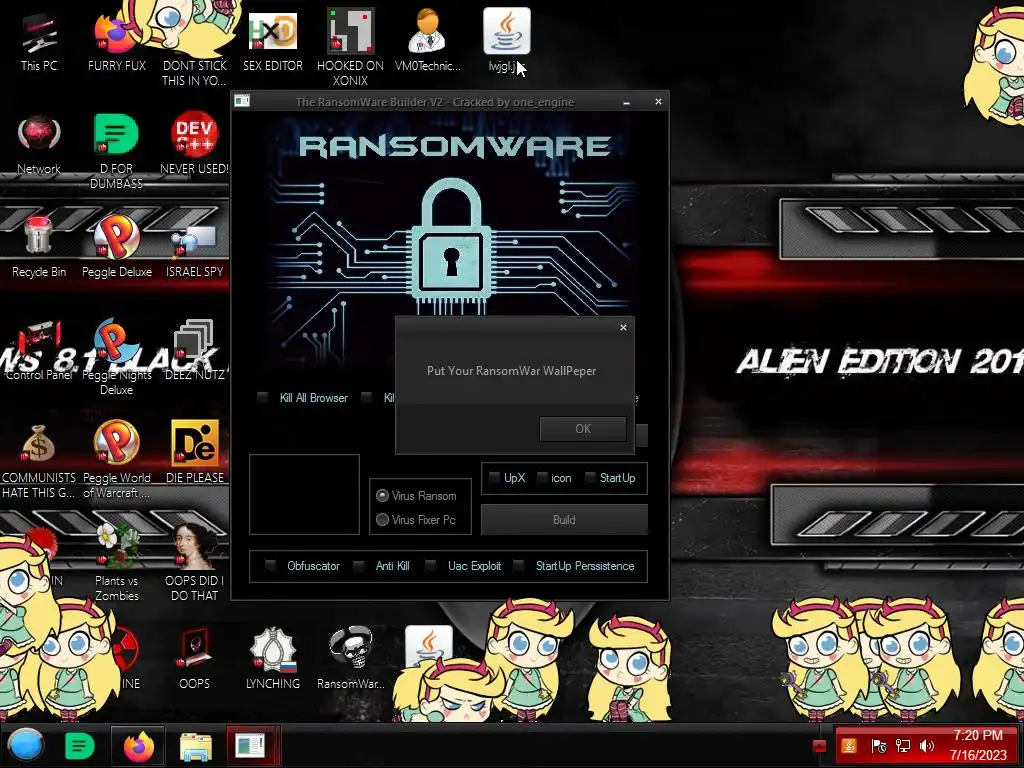The image size is (1024, 768).
Task: Tick the Kill All Browser checkbox
Action: (263, 397)
